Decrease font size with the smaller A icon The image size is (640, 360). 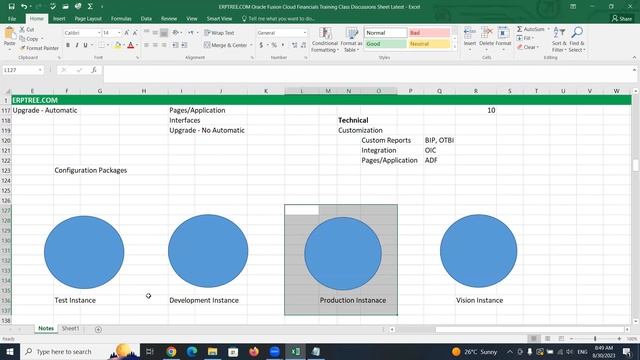pos(135,33)
